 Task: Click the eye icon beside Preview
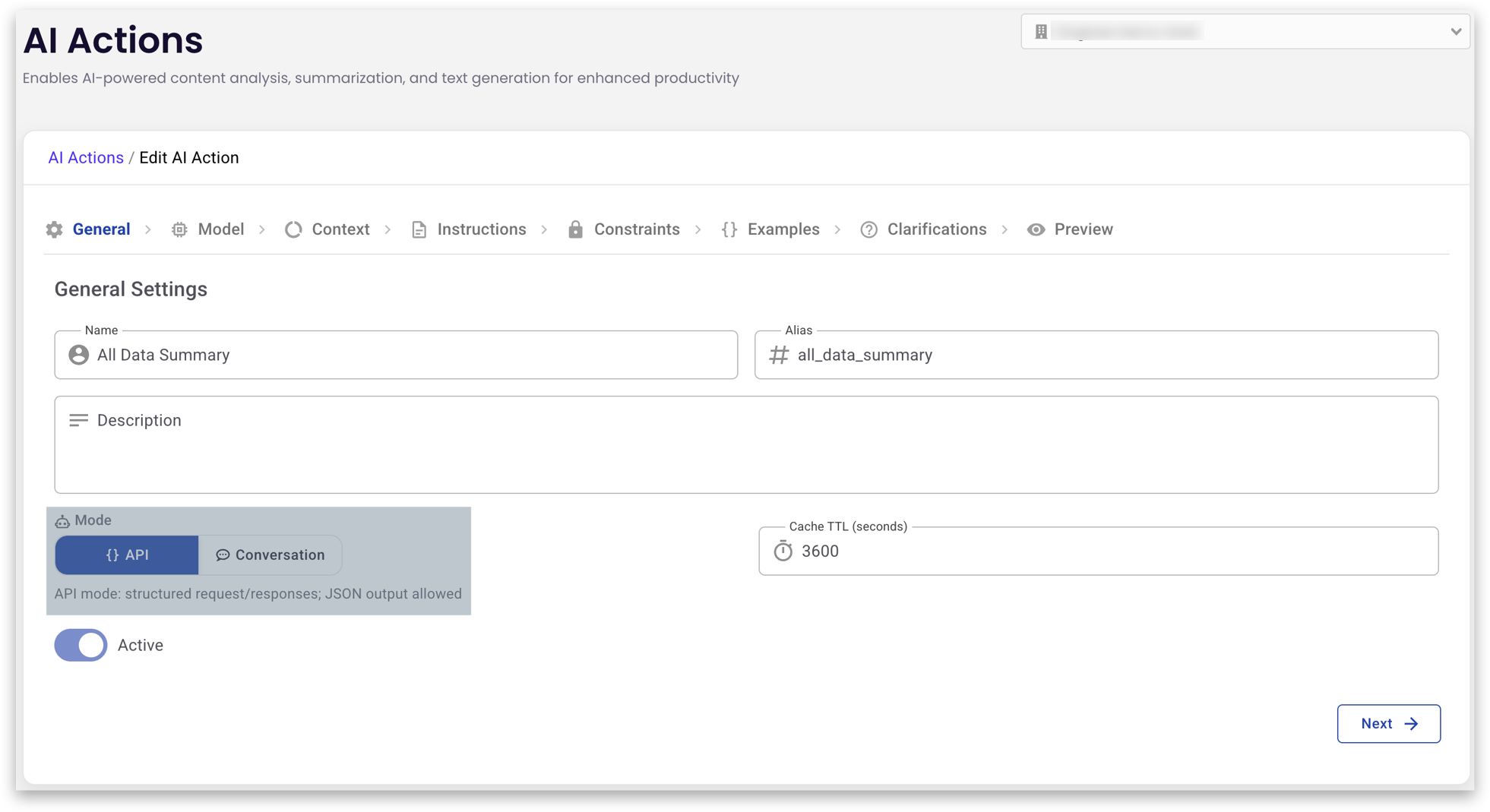click(x=1036, y=229)
